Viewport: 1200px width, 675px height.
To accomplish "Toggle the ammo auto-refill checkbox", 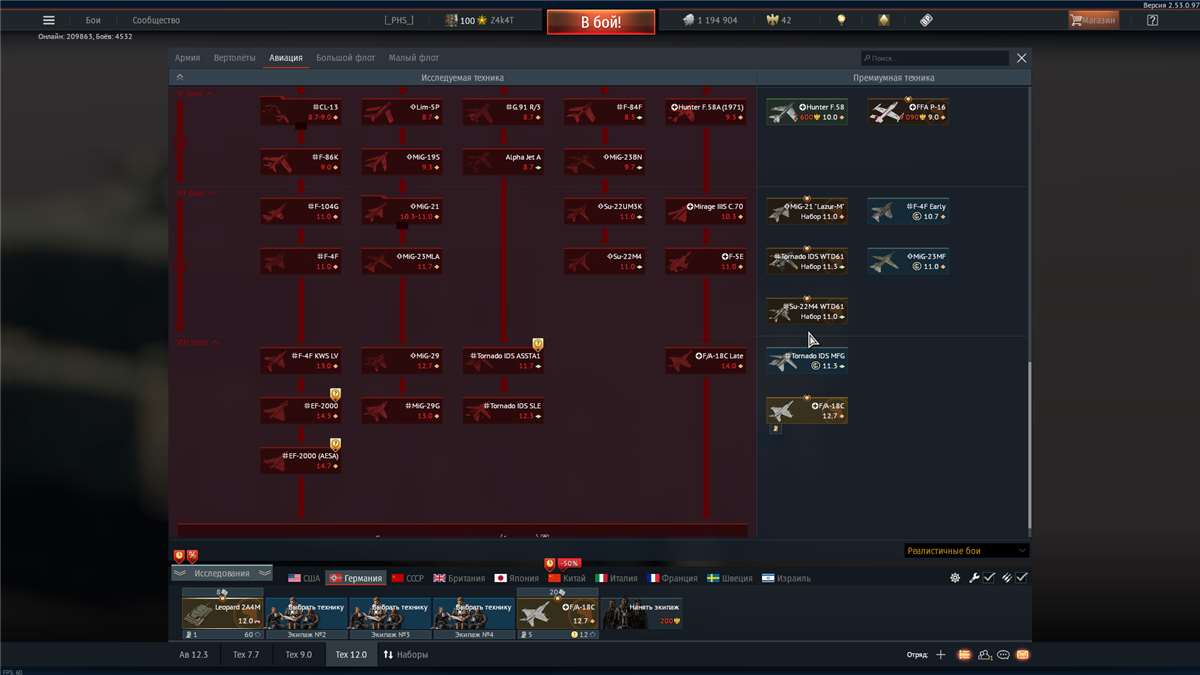I will pyautogui.click(x=1022, y=578).
